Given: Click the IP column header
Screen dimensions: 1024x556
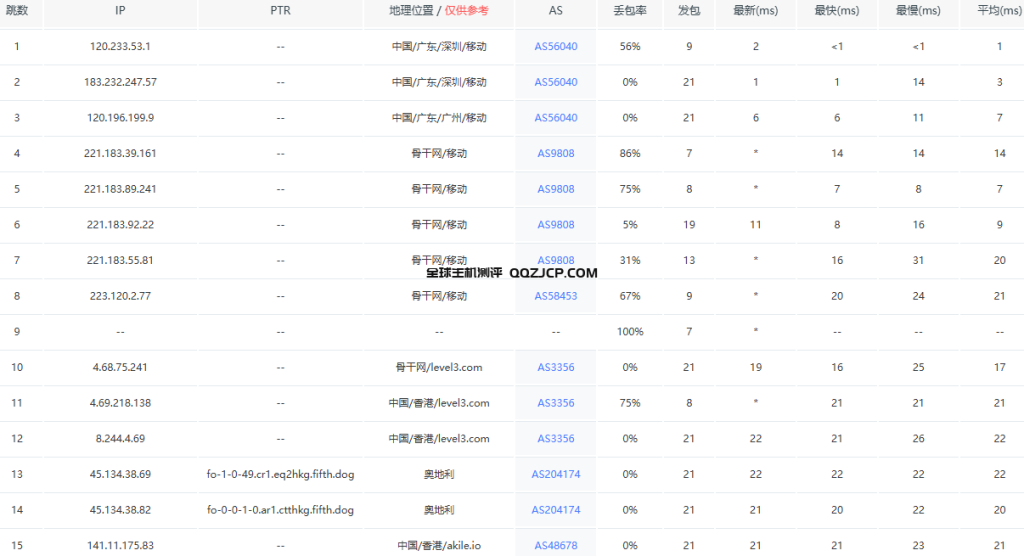Looking at the screenshot, I should pyautogui.click(x=120, y=10).
